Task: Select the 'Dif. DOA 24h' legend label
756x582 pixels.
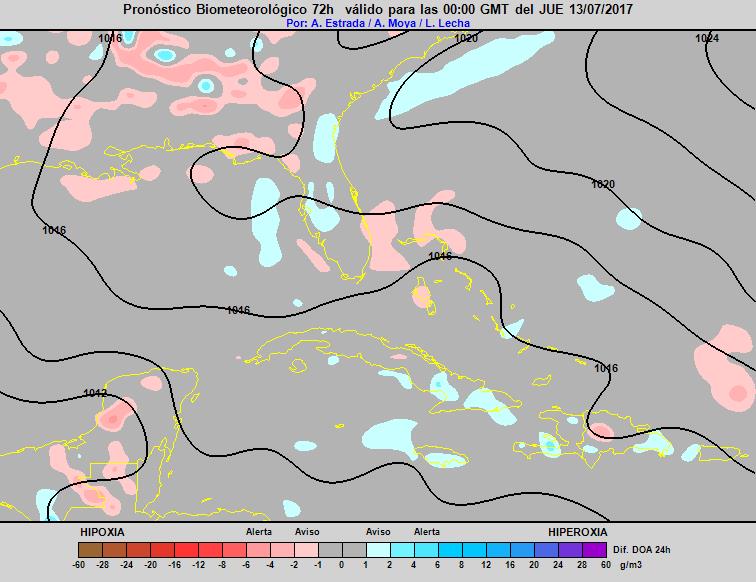Action: tap(642, 550)
